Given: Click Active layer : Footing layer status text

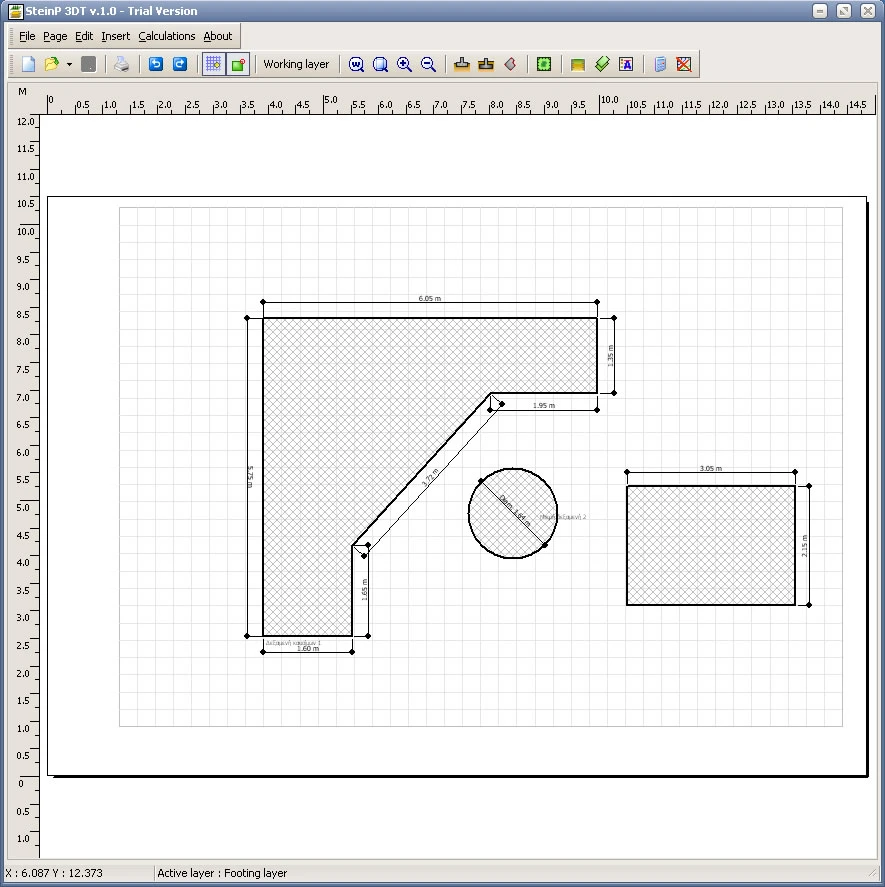Looking at the screenshot, I should pyautogui.click(x=222, y=873).
